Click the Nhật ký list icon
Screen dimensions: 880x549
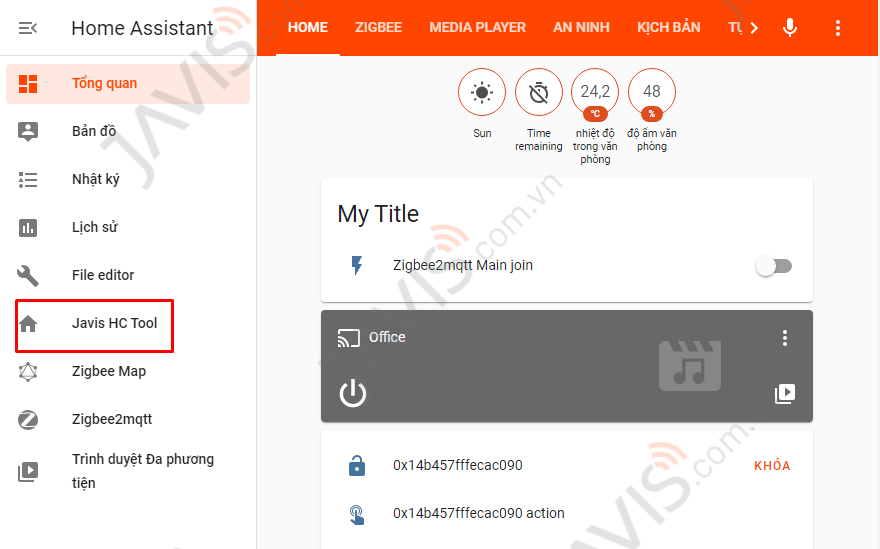tap(28, 180)
